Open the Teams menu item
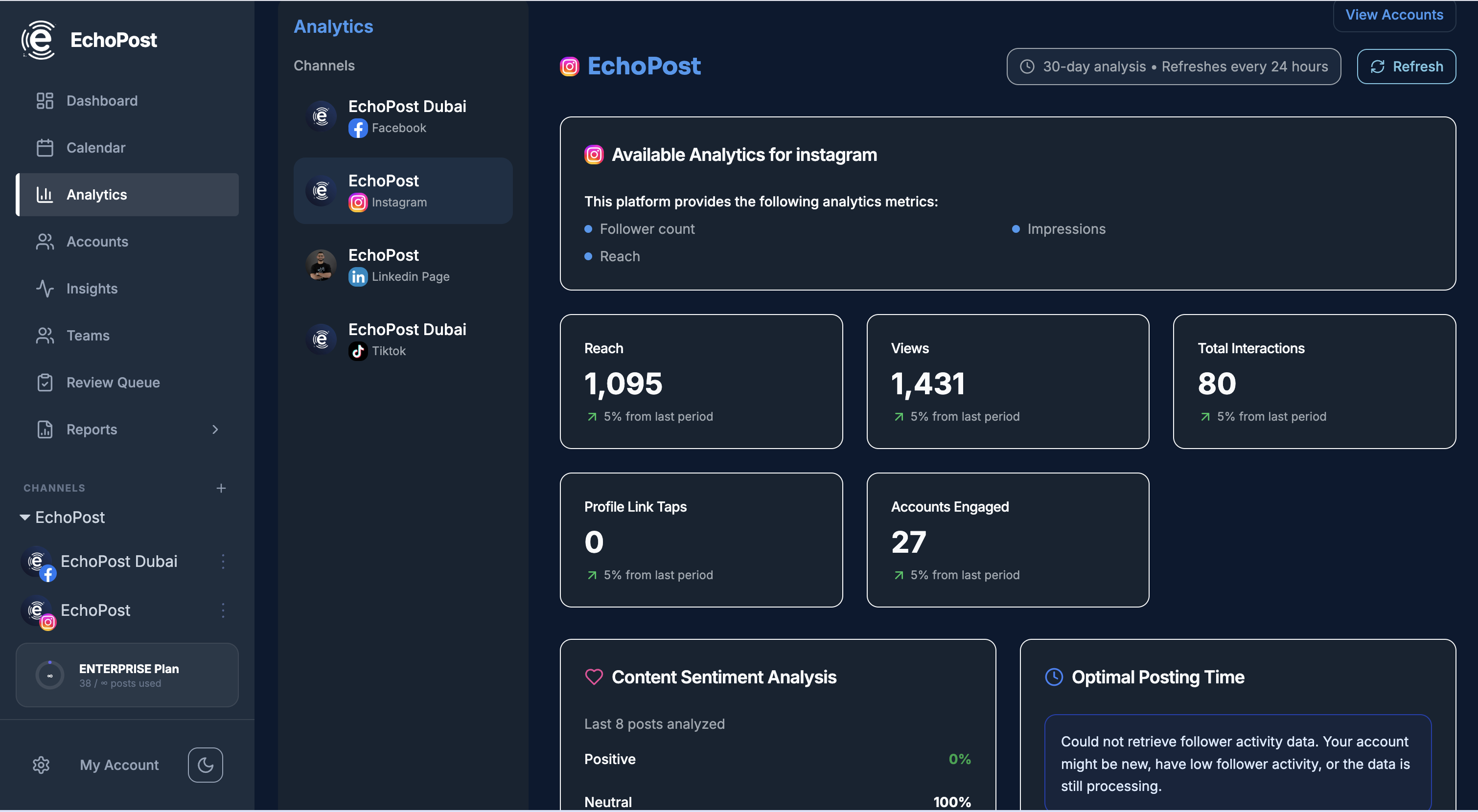This screenshot has height=812, width=1478. tap(127, 336)
